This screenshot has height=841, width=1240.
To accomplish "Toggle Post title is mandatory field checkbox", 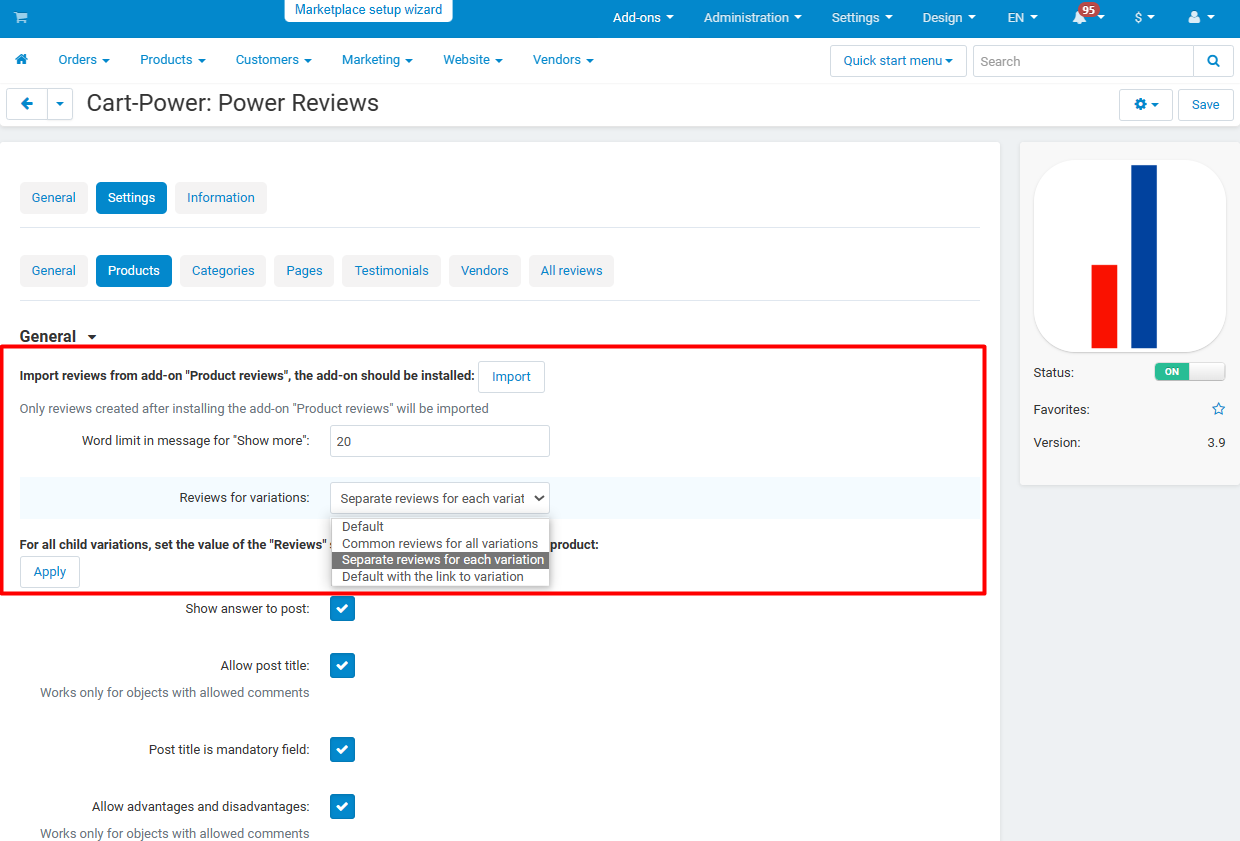I will [x=342, y=749].
